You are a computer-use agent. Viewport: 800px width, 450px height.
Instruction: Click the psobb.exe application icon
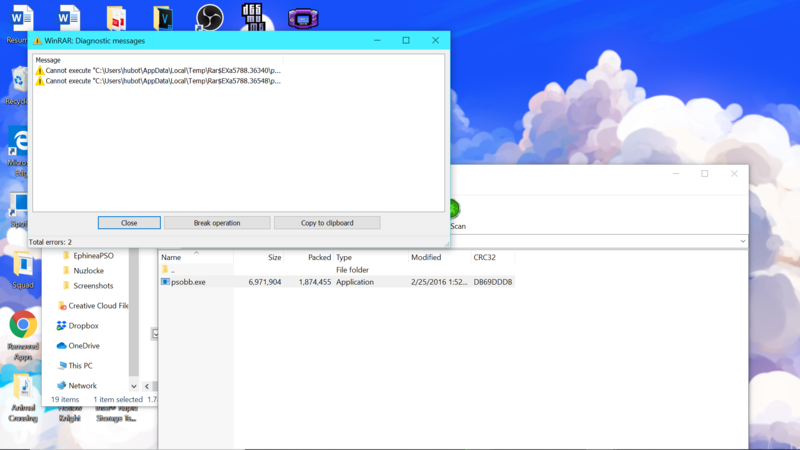pos(165,282)
